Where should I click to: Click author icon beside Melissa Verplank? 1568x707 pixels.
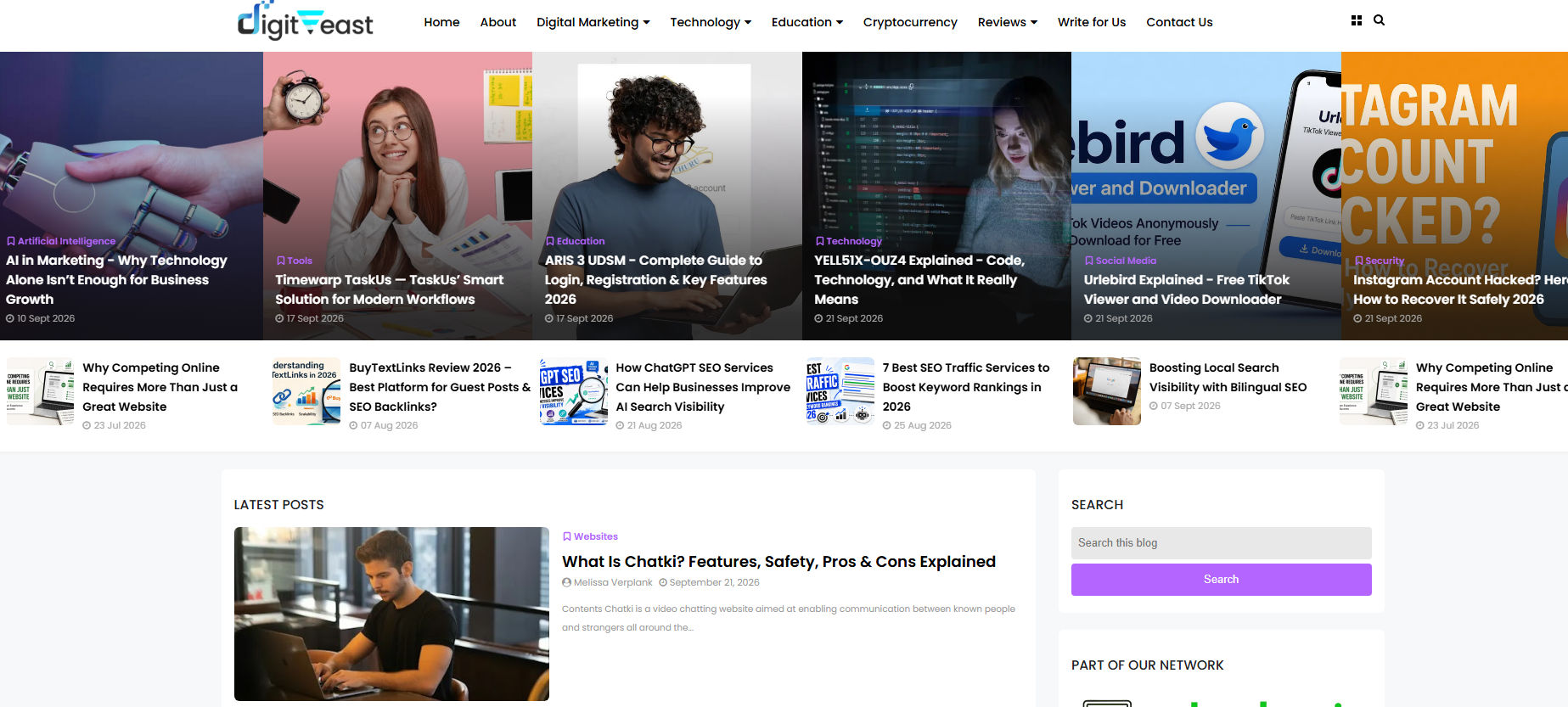(x=566, y=582)
